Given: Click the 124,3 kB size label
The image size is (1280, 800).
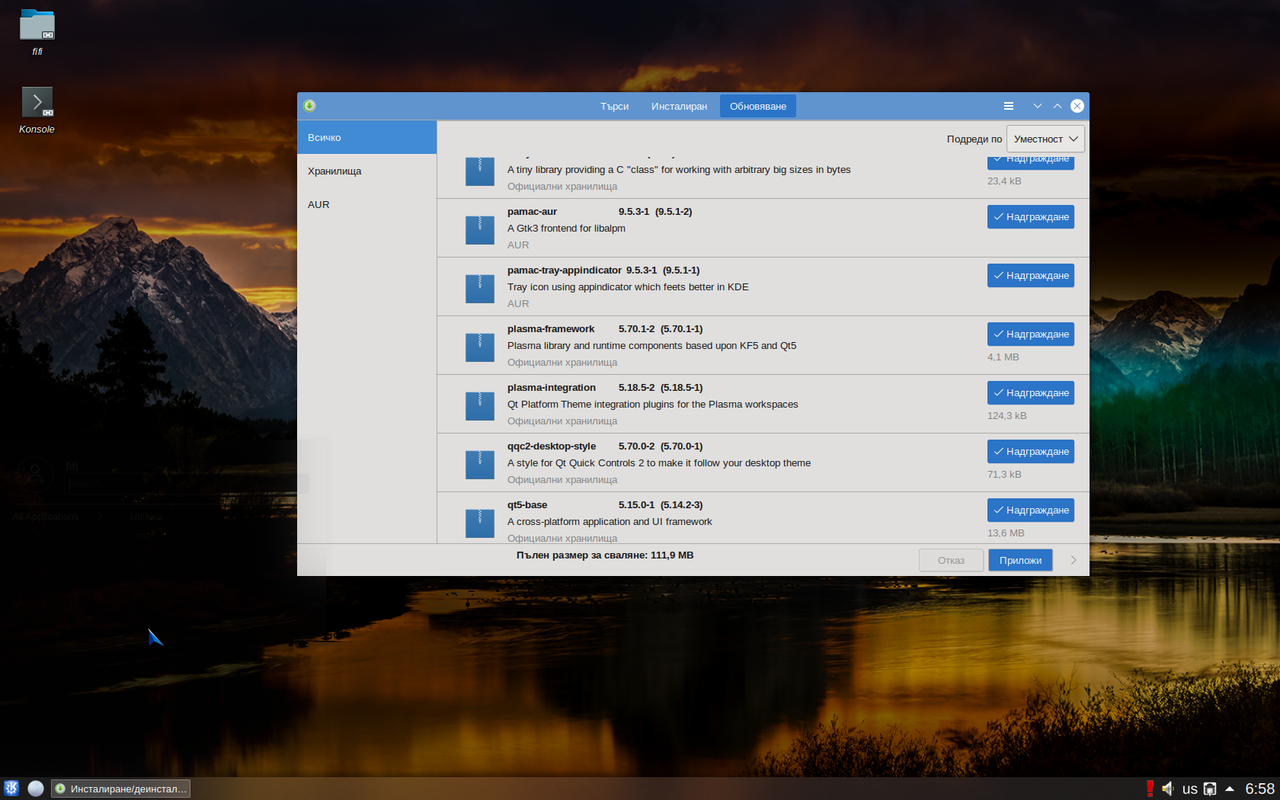Looking at the screenshot, I should point(1007,416).
